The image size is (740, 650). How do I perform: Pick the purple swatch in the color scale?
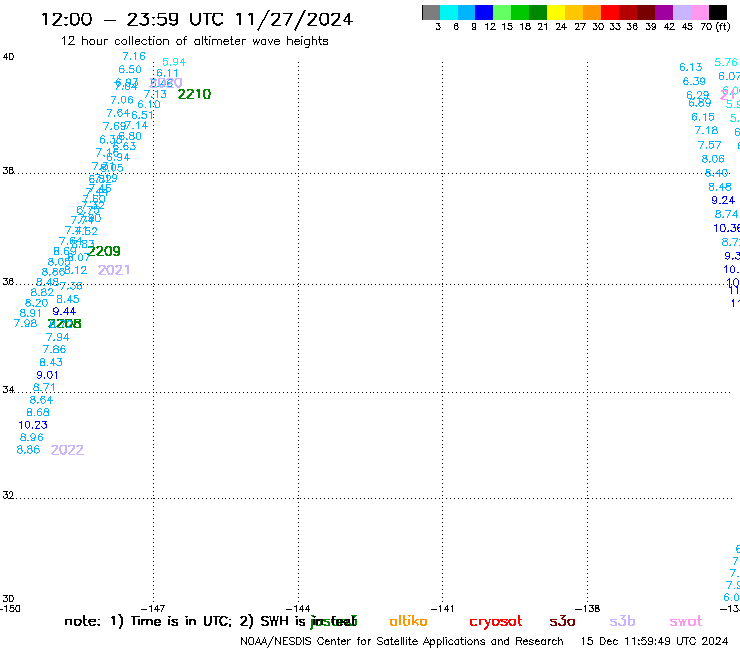coord(664,13)
